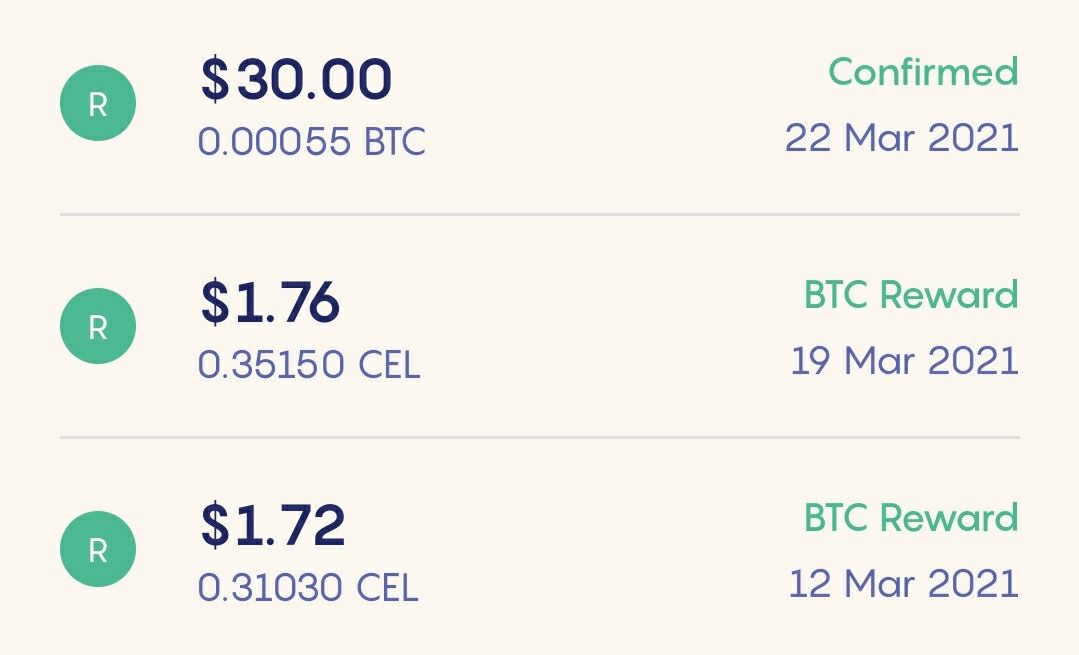
Task: Open the 22 Mar 2021 date entry
Action: pyautogui.click(x=902, y=138)
